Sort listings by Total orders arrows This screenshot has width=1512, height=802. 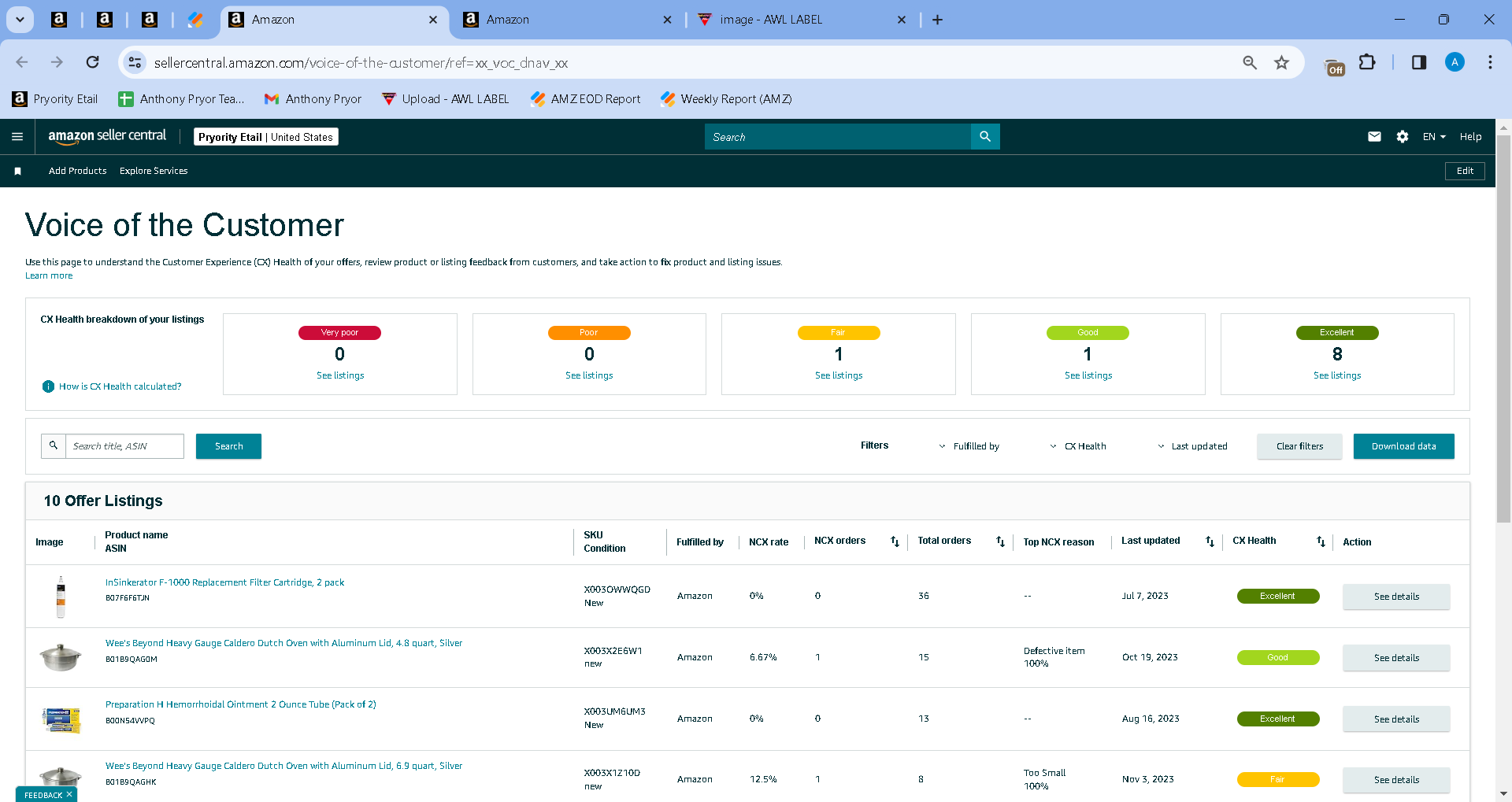[1000, 541]
